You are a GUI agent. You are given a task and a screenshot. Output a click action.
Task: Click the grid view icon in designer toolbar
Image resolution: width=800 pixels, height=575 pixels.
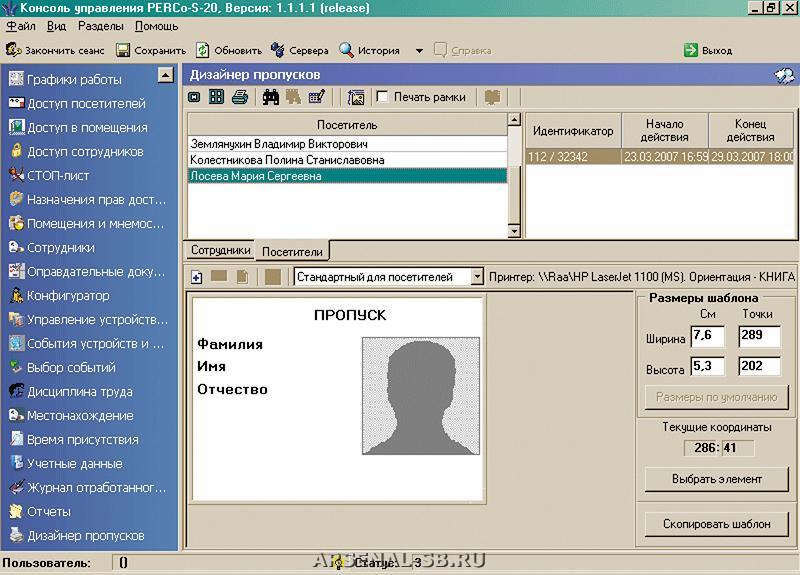coord(216,97)
